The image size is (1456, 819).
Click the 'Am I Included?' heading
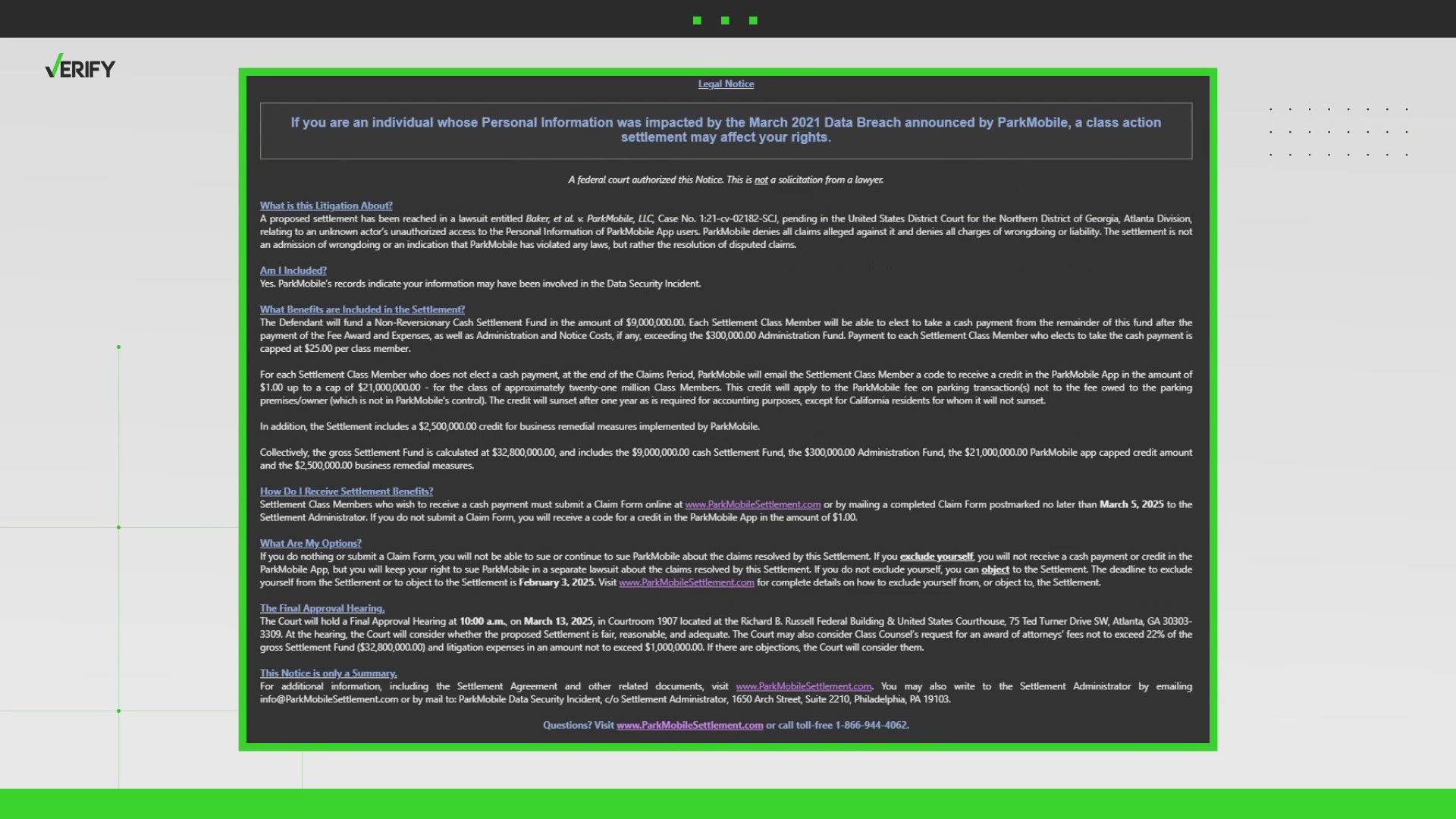[293, 271]
